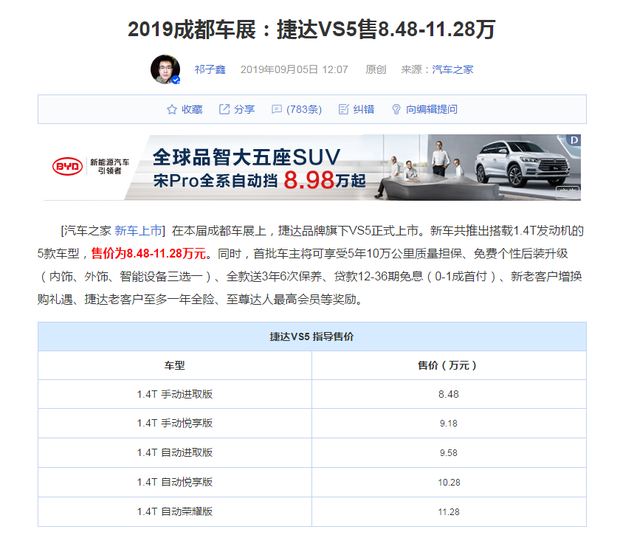Open the (783条) comments link
This screenshot has width=620, height=535.
304,109
